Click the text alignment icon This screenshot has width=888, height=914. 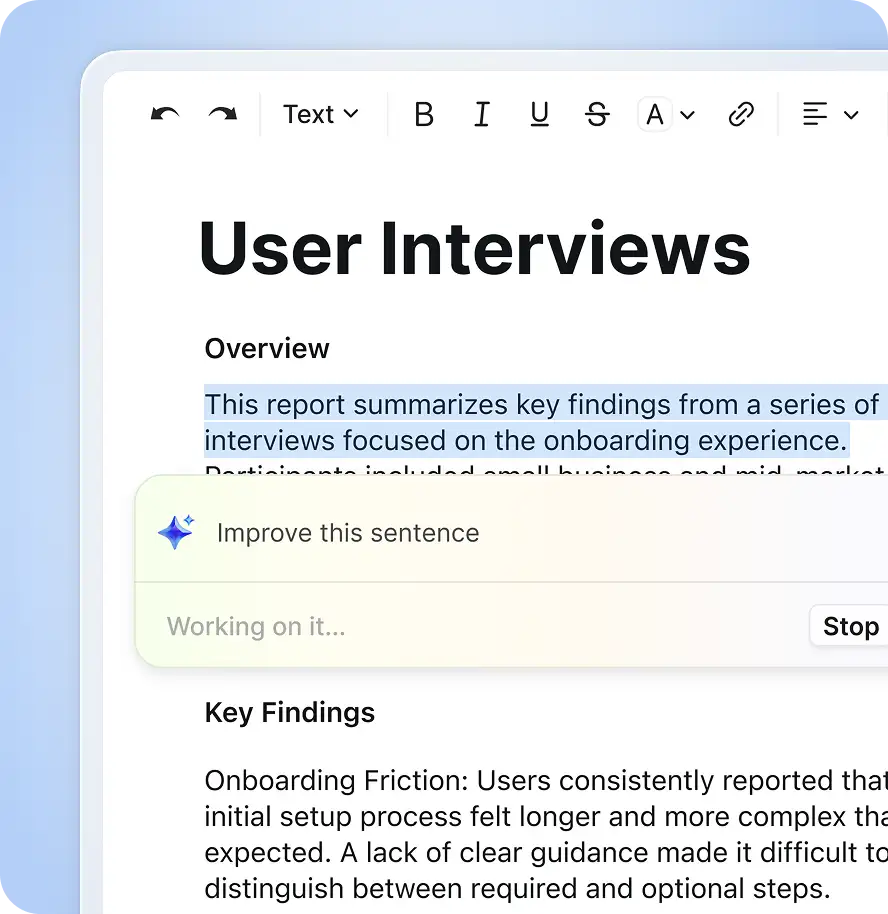click(815, 115)
